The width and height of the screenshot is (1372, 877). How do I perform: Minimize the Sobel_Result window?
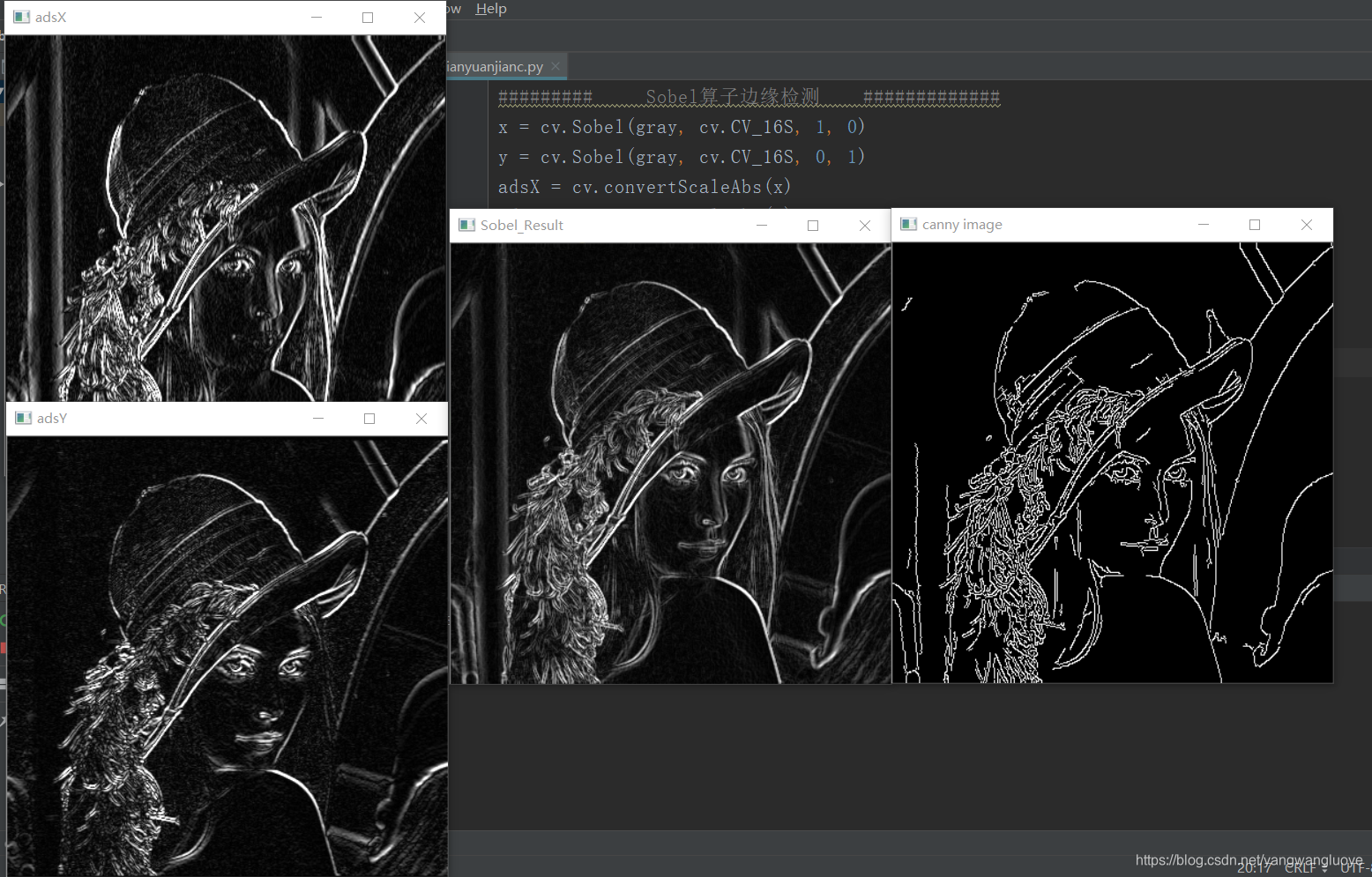click(762, 226)
